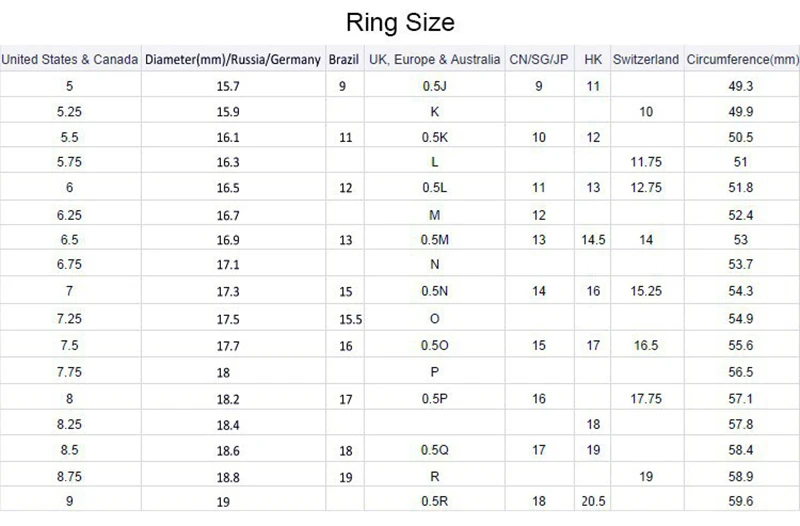Click the UK size 0.5Q cell
The height and width of the screenshot is (526, 800).
pos(435,449)
